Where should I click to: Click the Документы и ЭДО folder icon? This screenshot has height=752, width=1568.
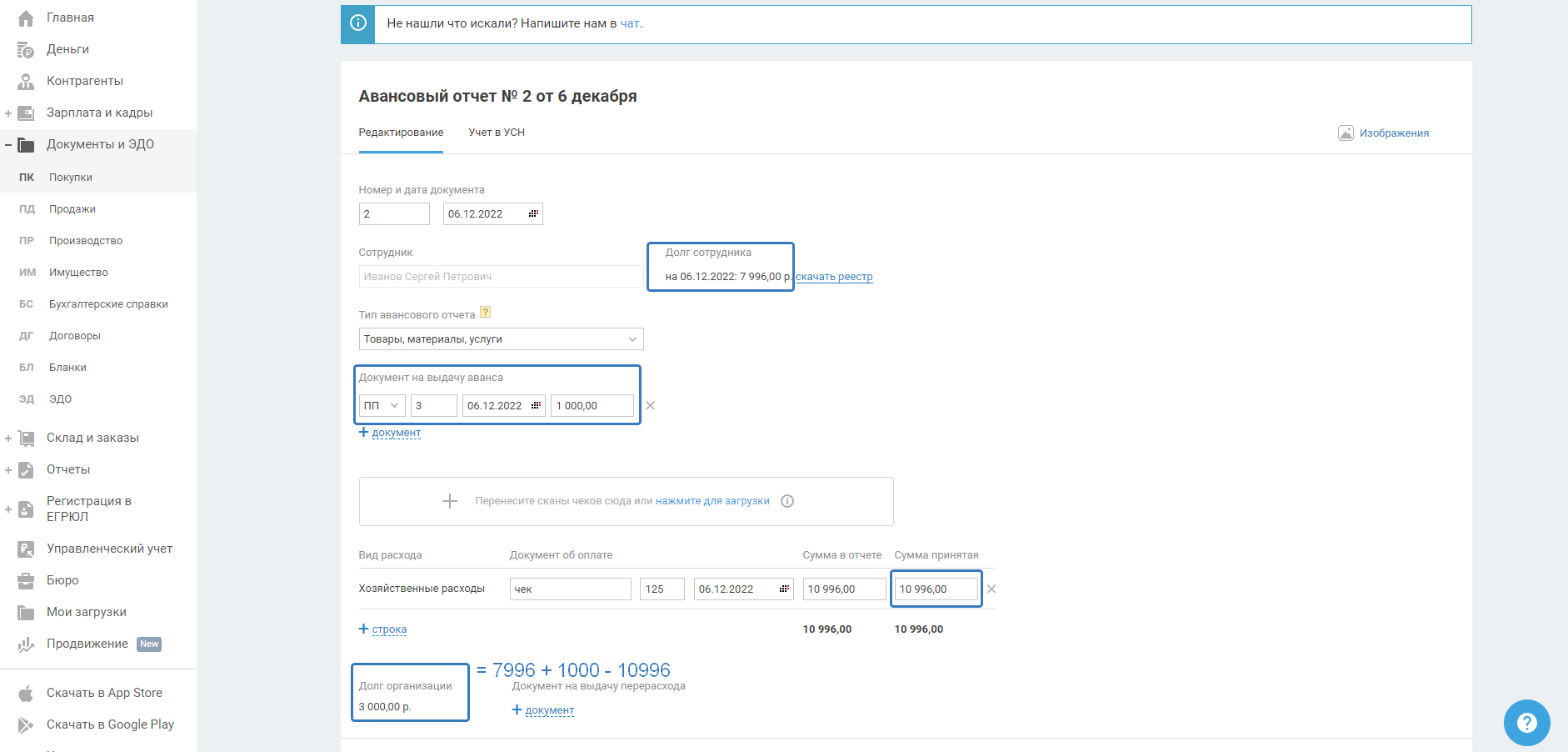coord(26,145)
